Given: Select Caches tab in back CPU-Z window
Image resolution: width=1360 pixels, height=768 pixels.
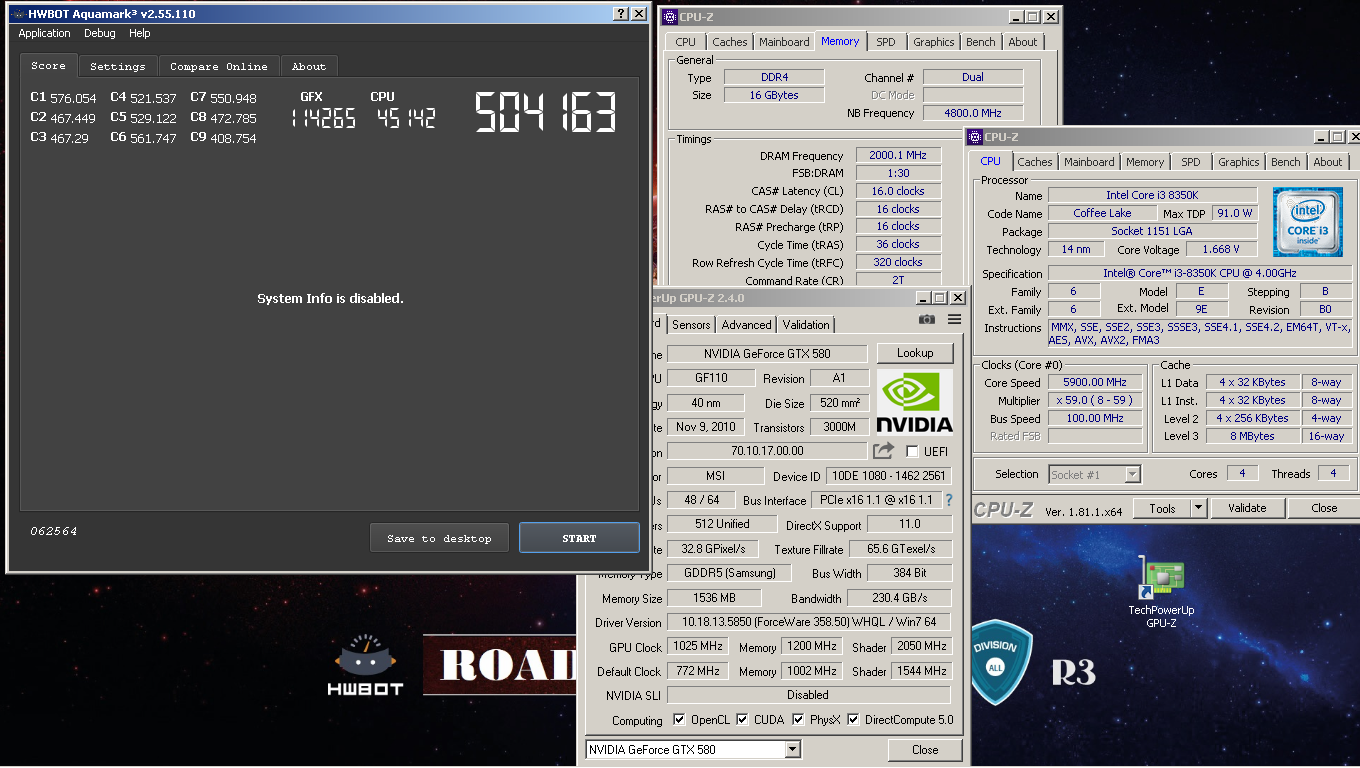Looking at the screenshot, I should click(730, 42).
